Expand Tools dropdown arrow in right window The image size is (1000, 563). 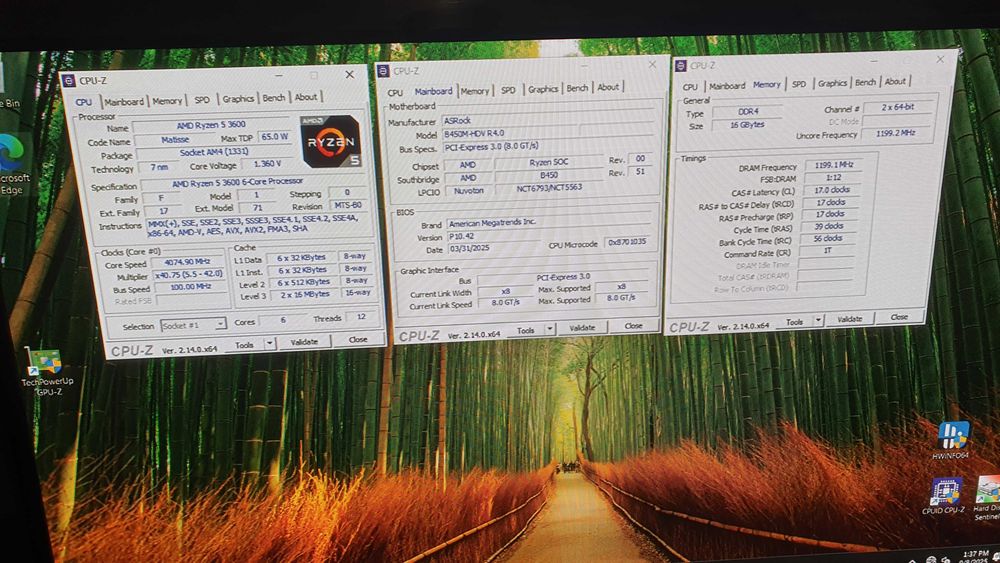[x=818, y=321]
